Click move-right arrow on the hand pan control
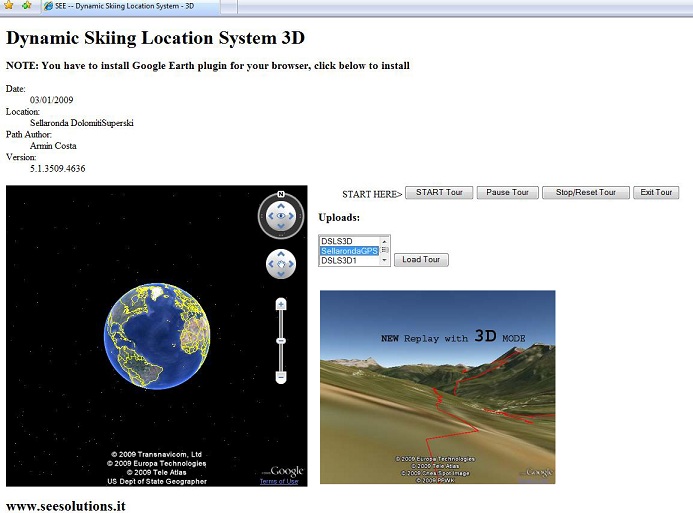 pyautogui.click(x=291, y=264)
